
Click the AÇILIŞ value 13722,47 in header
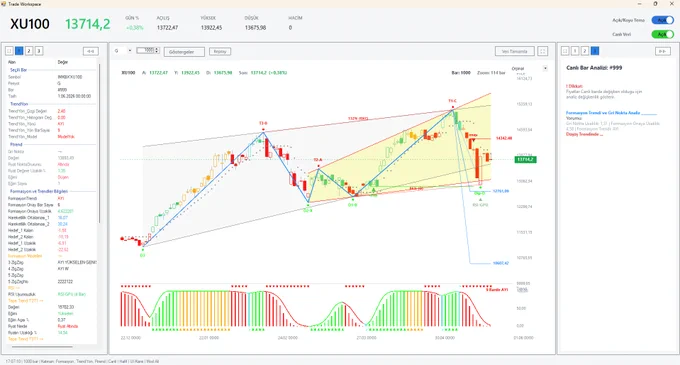pyautogui.click(x=167, y=28)
